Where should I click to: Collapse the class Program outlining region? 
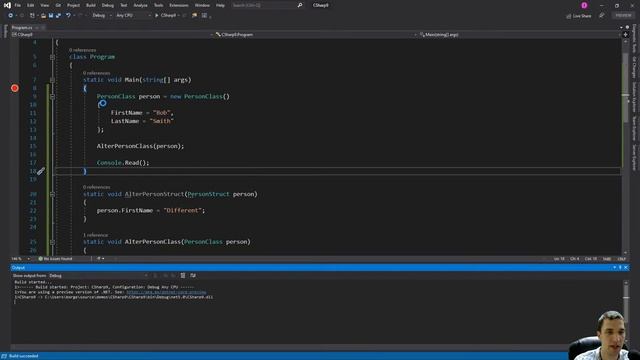click(52, 57)
